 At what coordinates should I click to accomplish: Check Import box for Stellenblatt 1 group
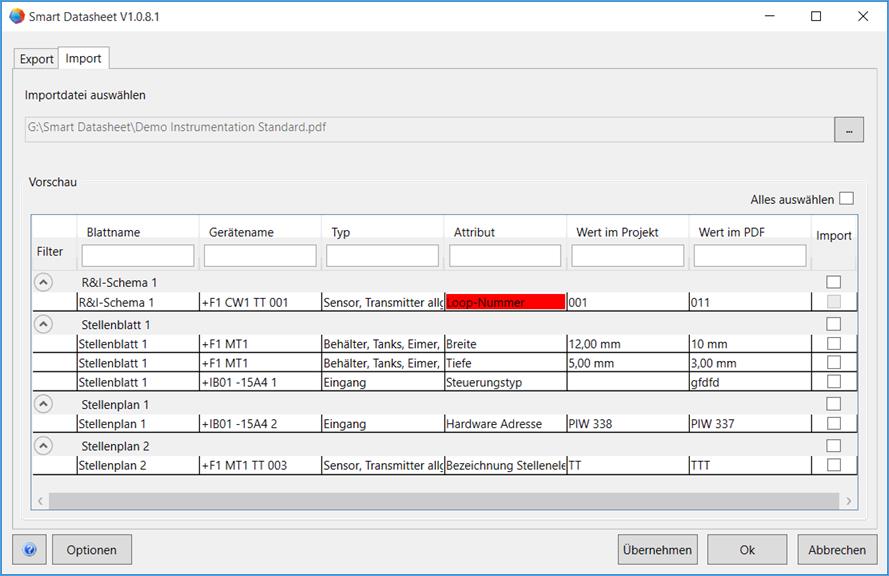[x=833, y=324]
